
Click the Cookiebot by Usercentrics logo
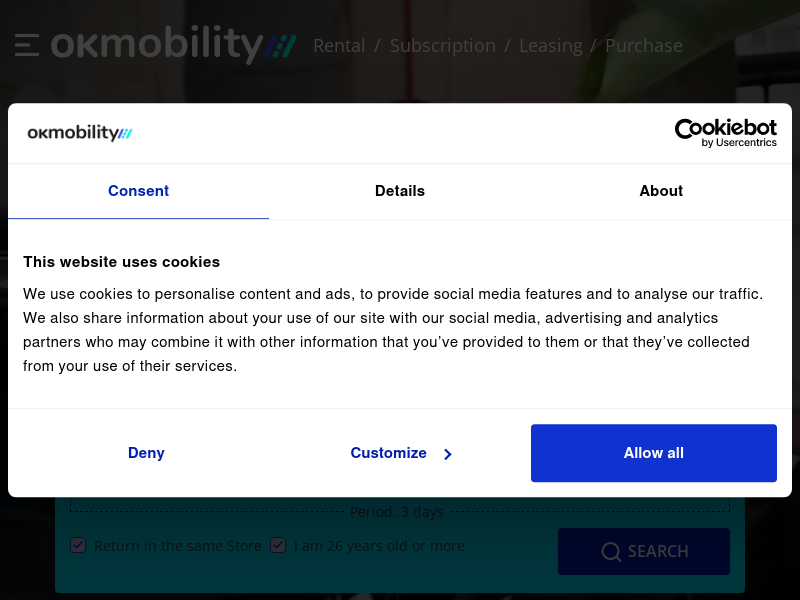click(726, 133)
